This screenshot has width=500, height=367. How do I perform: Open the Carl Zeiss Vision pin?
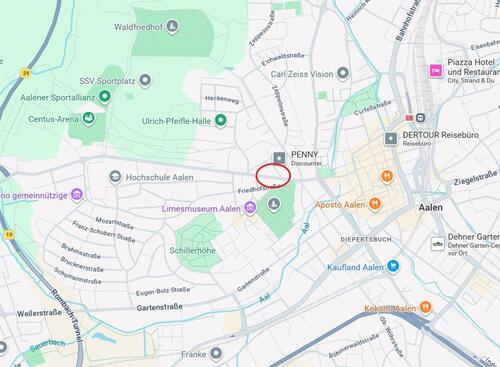343,73
